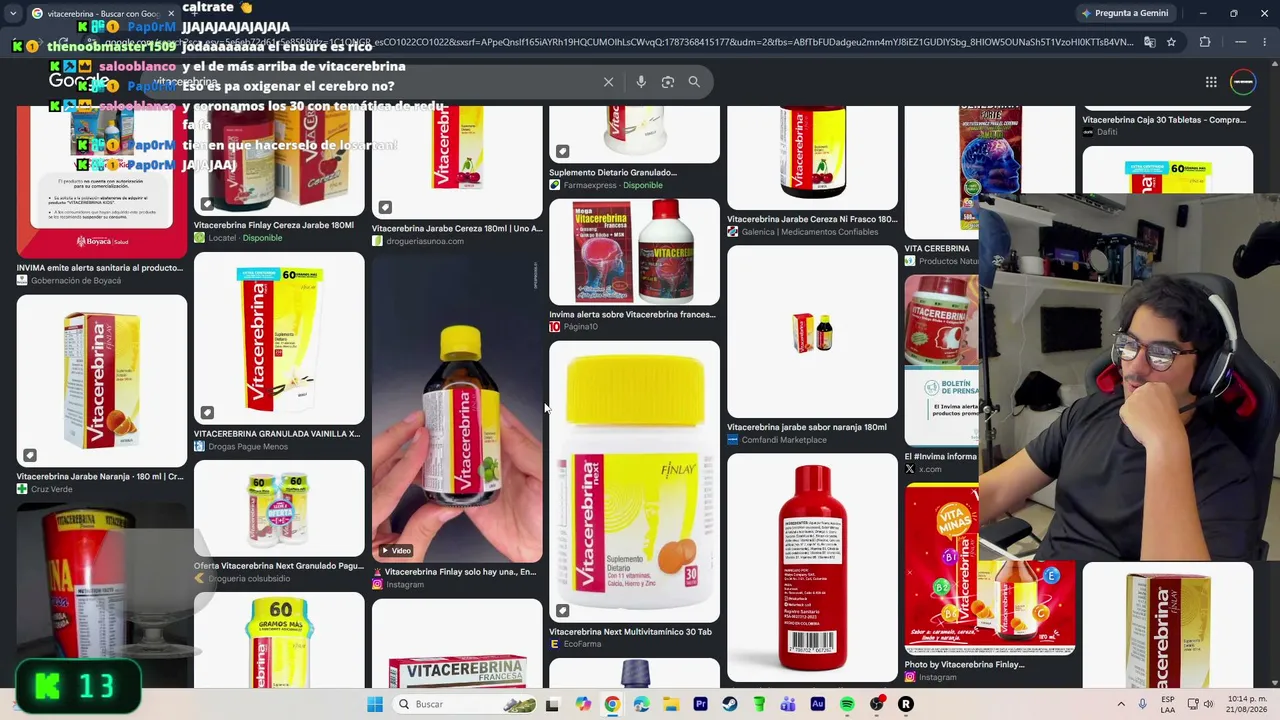Select Vitacerebrina jarabe sabor naranja 180ml image
This screenshot has width=1280, height=720.
click(x=812, y=331)
